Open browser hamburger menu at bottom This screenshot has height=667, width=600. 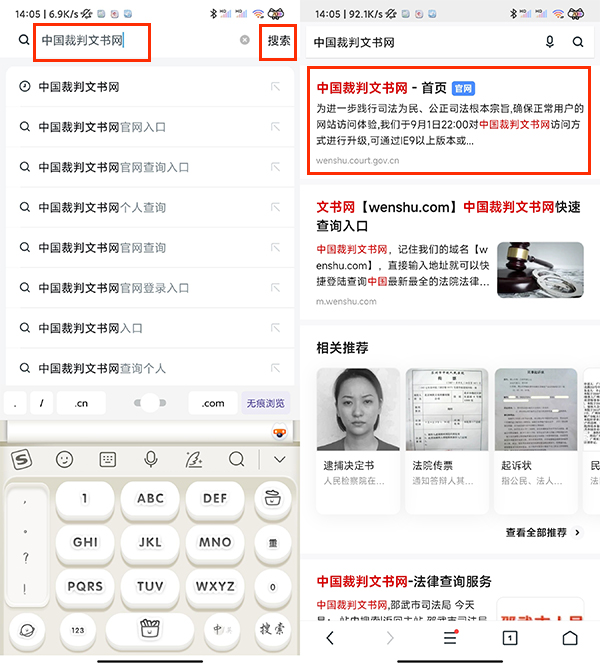click(450, 638)
